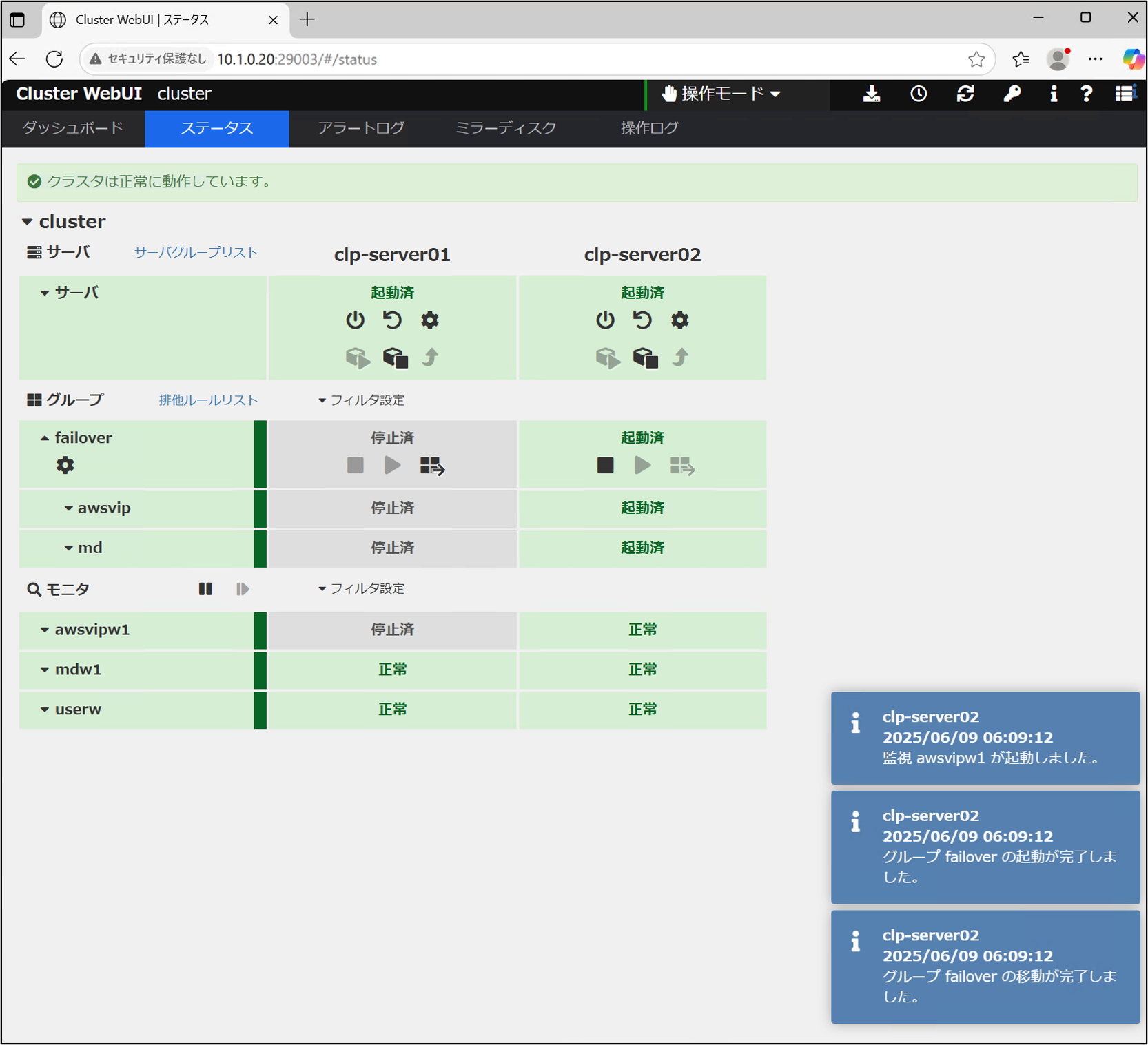Image resolution: width=1148 pixels, height=1045 pixels.
Task: Switch to the アラートログ tab
Action: coord(361,128)
